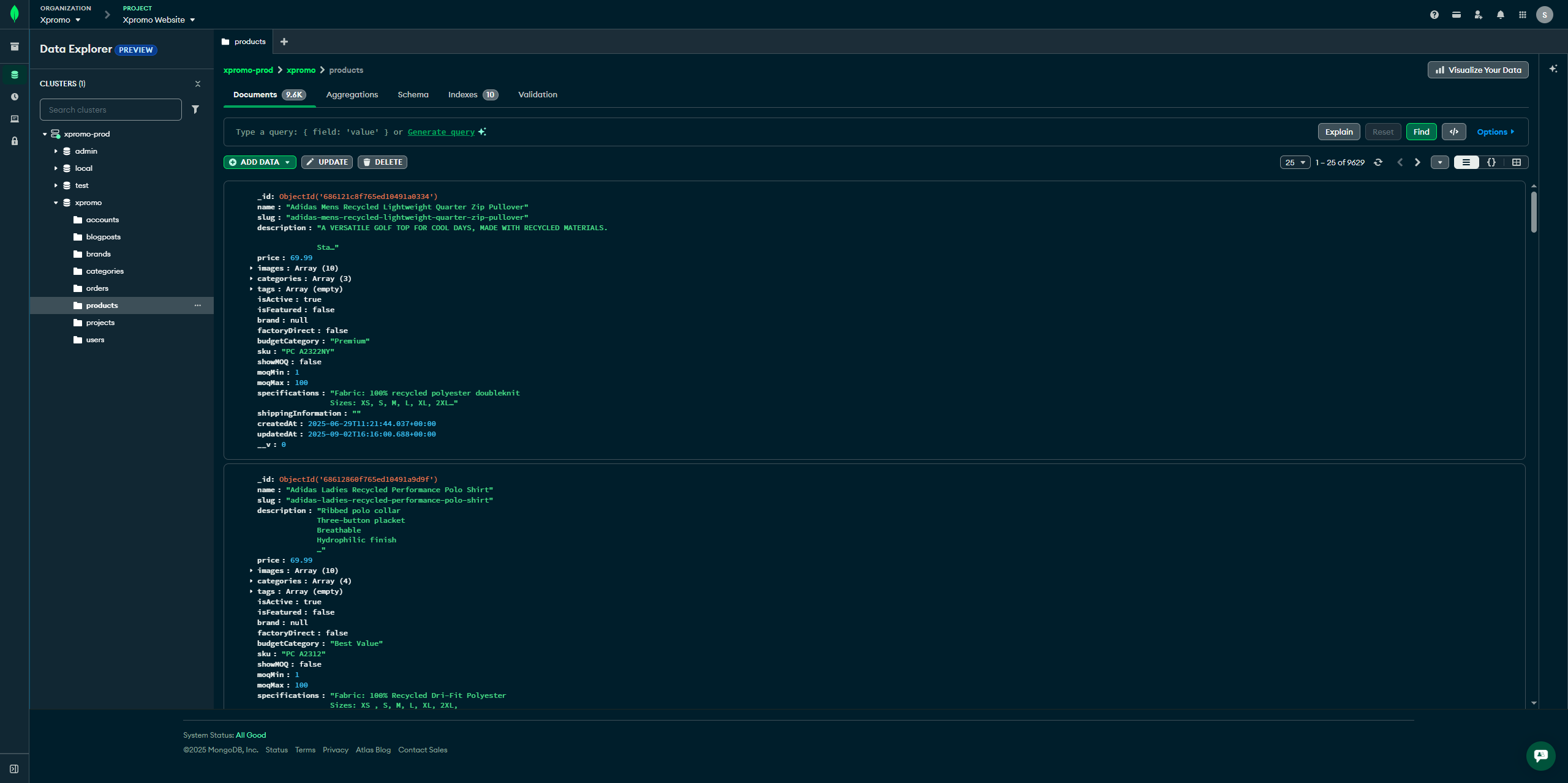Switch to JSON view with braces

pos(1491,162)
